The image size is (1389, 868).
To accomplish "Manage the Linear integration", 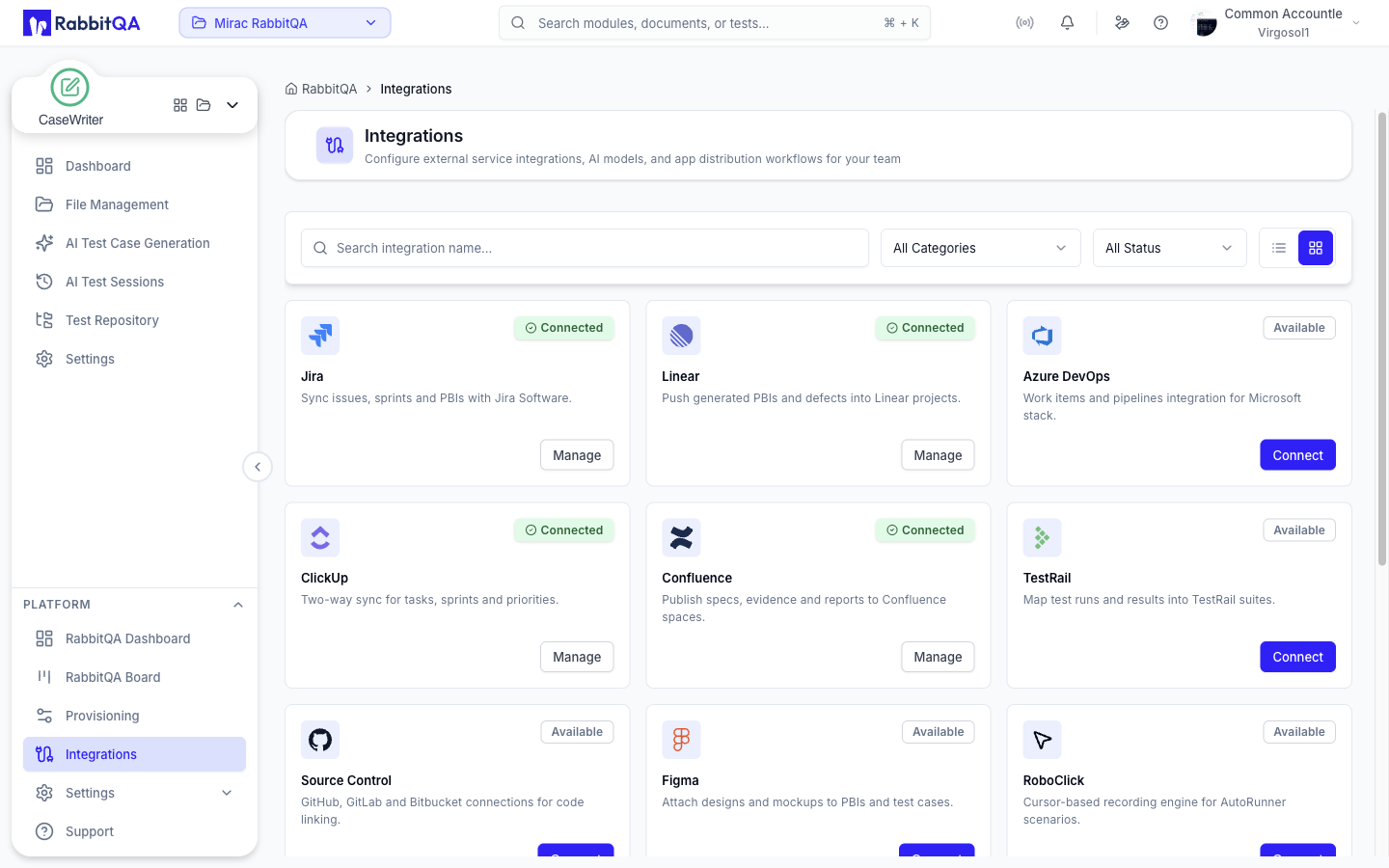I will pos(938,455).
